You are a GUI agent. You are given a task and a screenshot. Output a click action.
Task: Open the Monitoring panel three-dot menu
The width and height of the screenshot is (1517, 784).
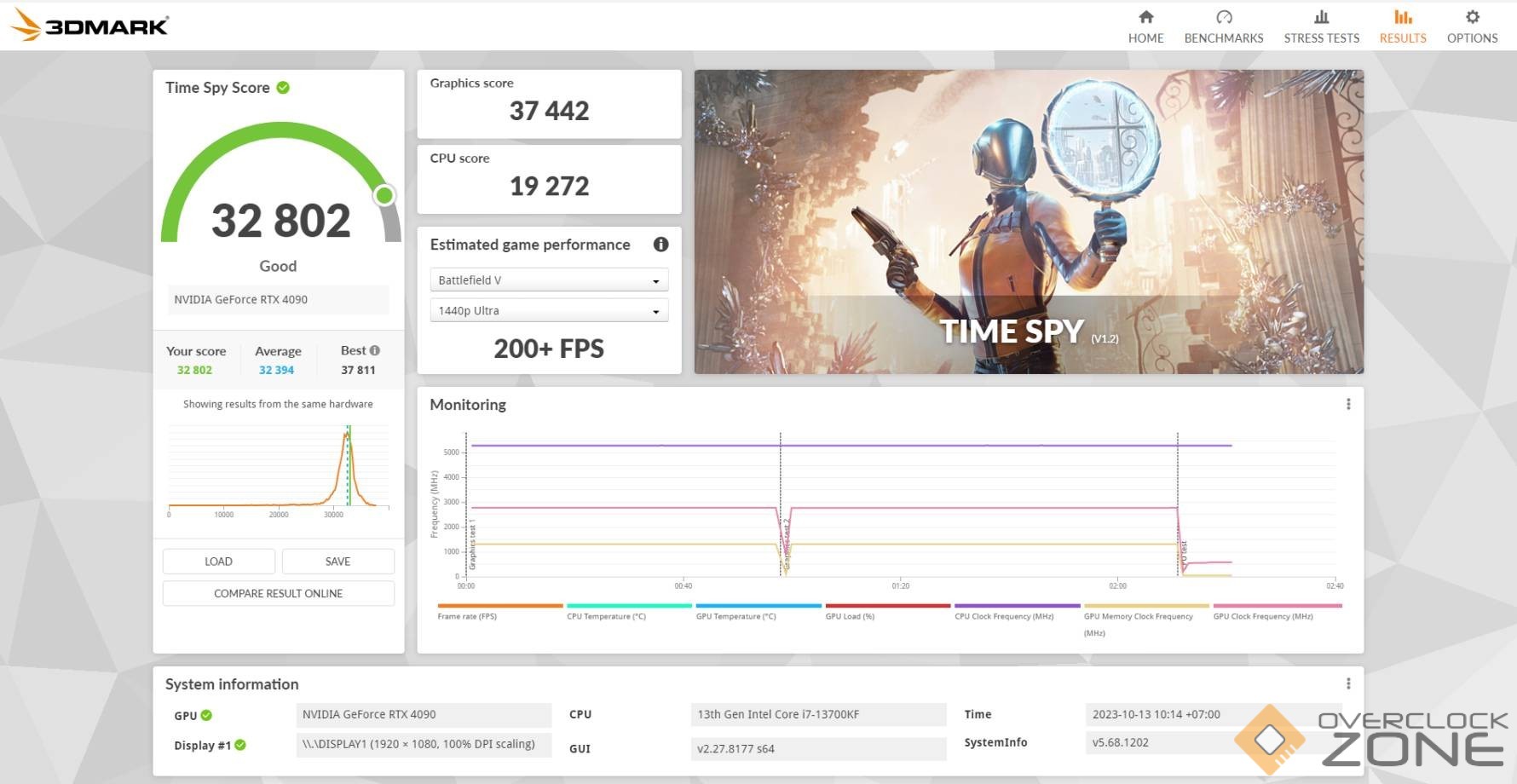pos(1347,404)
